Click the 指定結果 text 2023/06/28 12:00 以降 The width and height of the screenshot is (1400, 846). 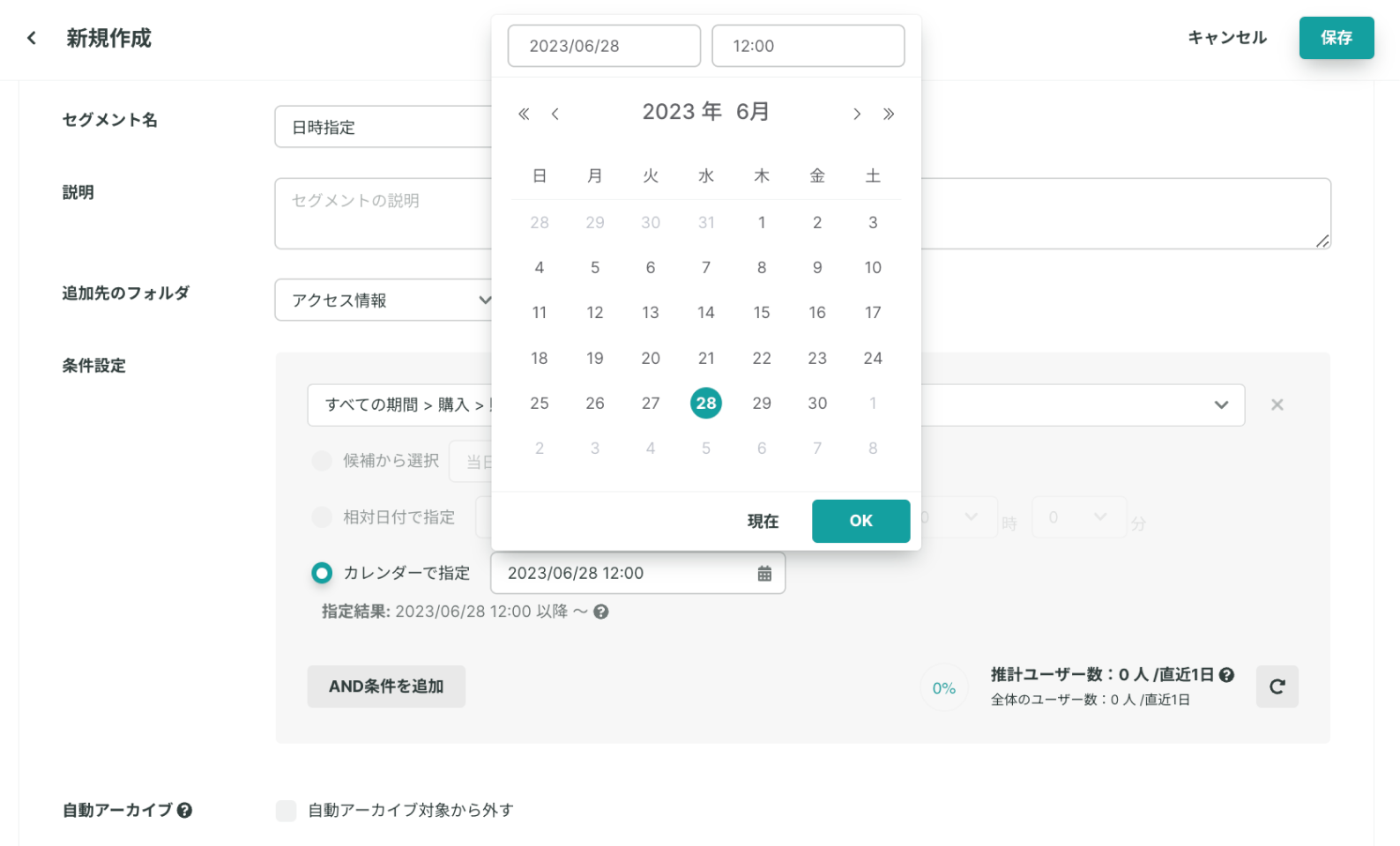point(482,612)
